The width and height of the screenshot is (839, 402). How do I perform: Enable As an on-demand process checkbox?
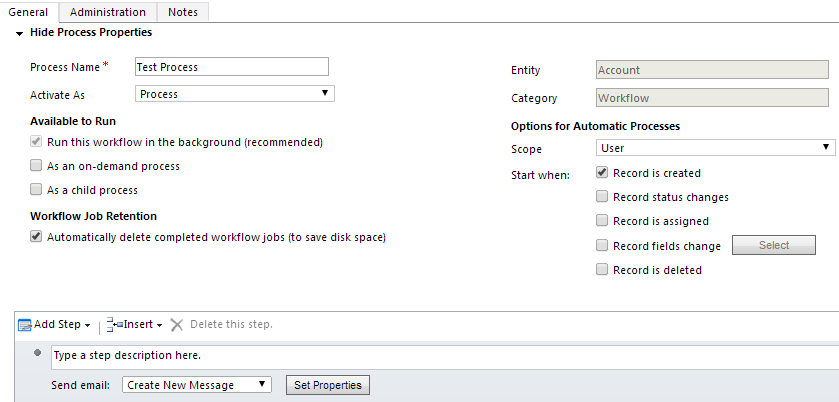[x=37, y=166]
